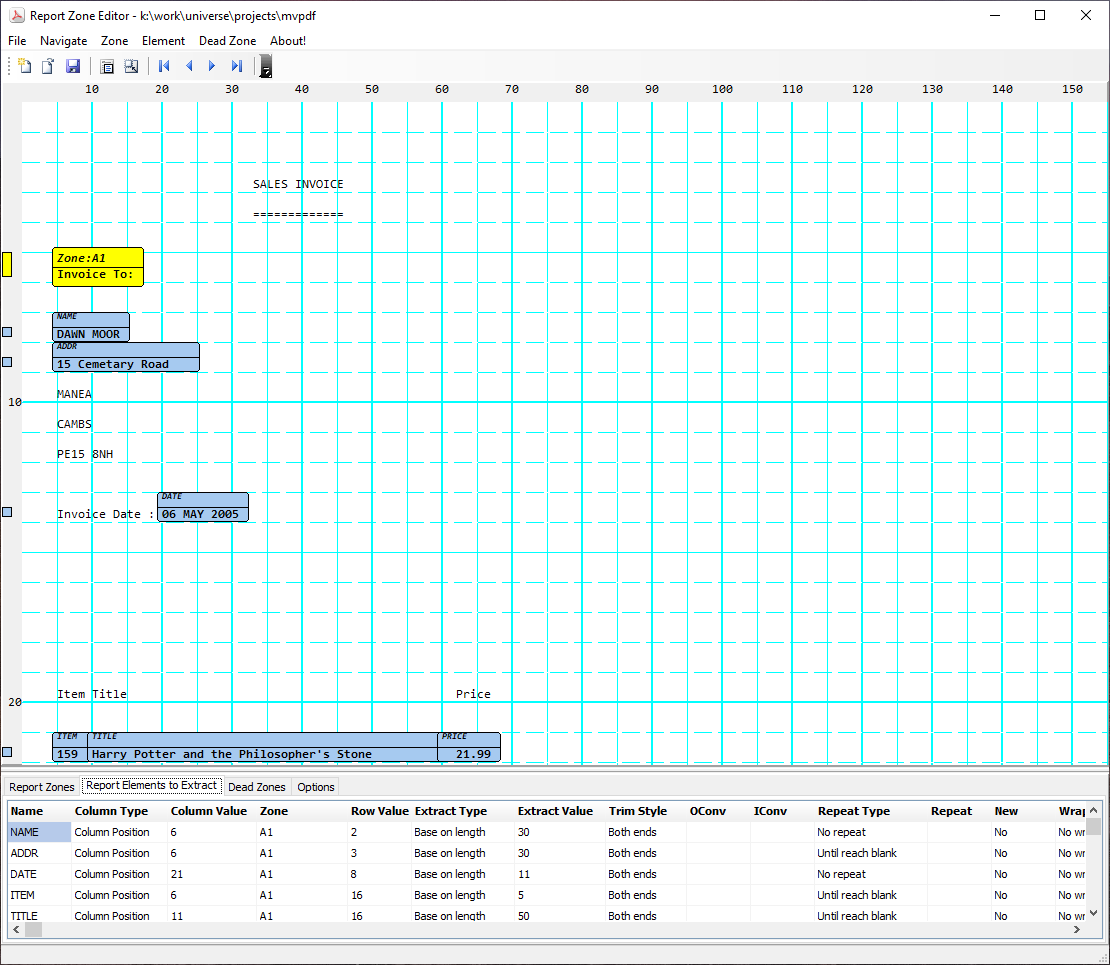Viewport: 1110px width, 965px height.
Task: Click the properties list toolbar icon
Action: (107, 66)
